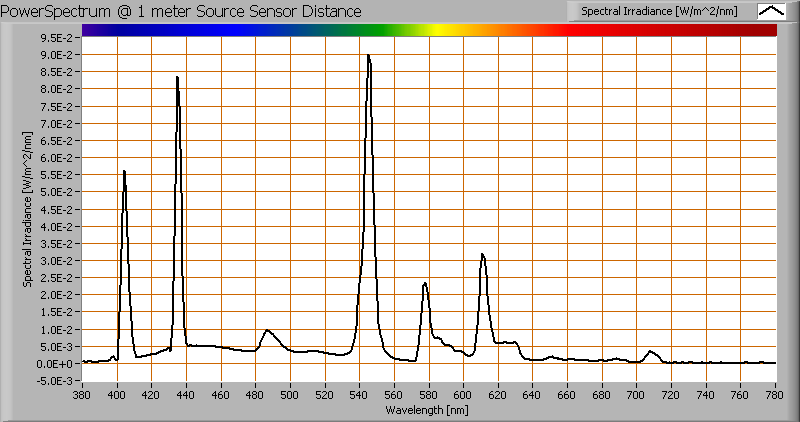The height and width of the screenshot is (422, 800).
Task: Click the spectral peak near 436 nm
Action: pyautogui.click(x=178, y=78)
